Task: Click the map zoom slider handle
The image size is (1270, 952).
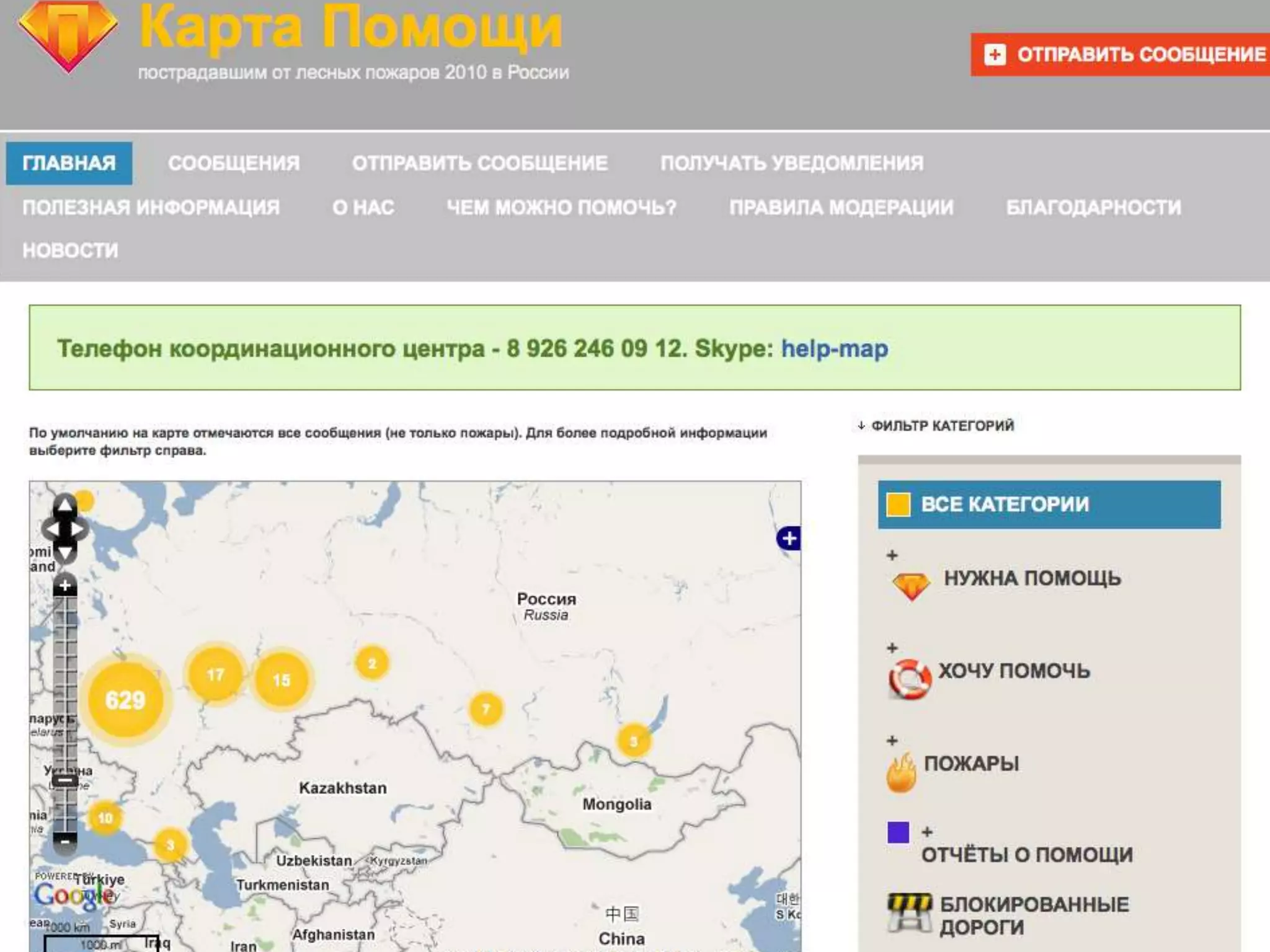Action: pyautogui.click(x=64, y=781)
